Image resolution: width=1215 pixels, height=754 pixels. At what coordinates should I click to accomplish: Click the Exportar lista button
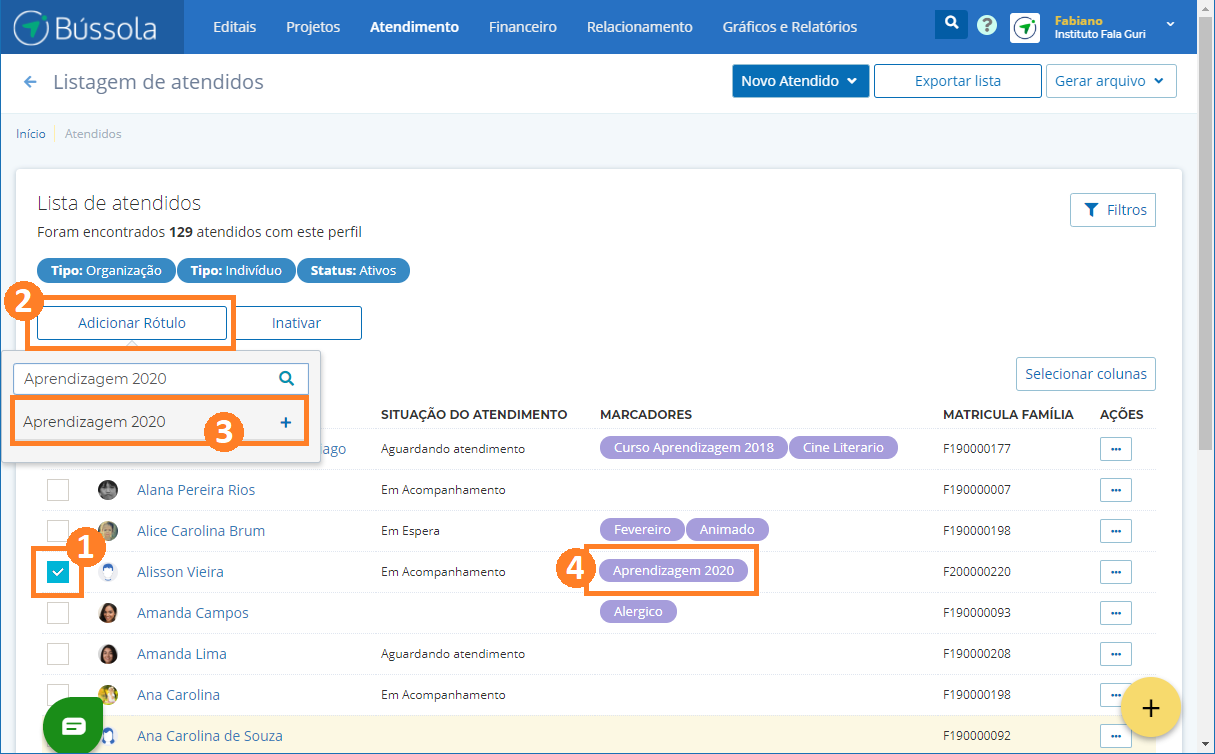click(957, 81)
